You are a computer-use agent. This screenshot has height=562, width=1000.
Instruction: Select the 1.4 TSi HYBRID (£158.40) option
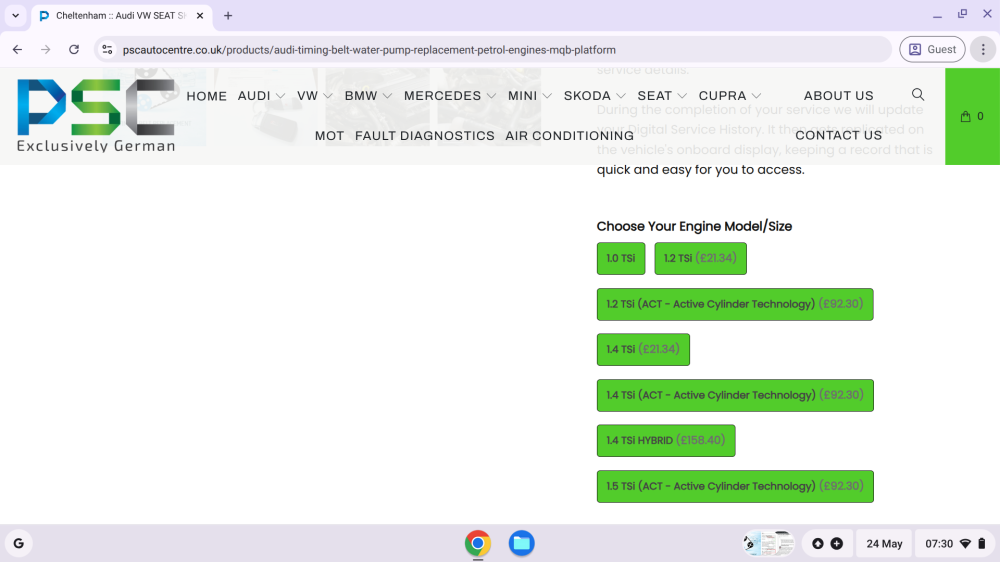[x=666, y=441]
